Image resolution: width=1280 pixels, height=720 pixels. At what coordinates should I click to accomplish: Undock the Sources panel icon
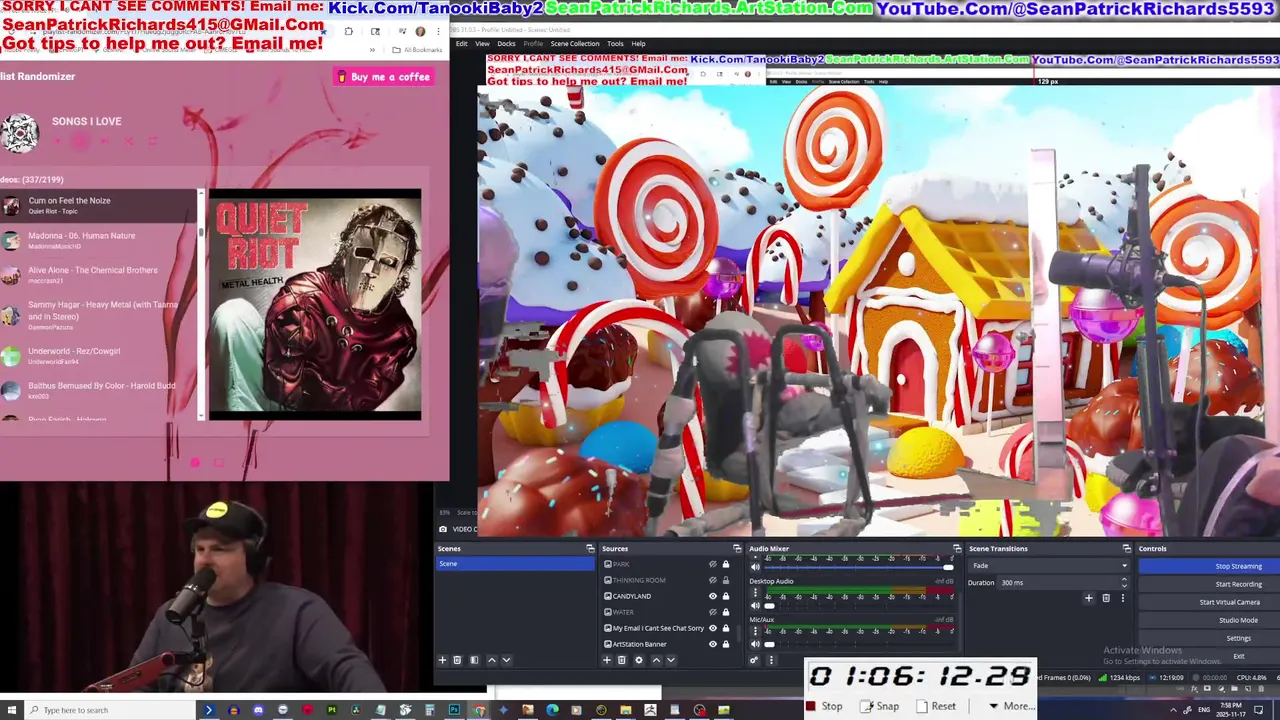pos(737,548)
